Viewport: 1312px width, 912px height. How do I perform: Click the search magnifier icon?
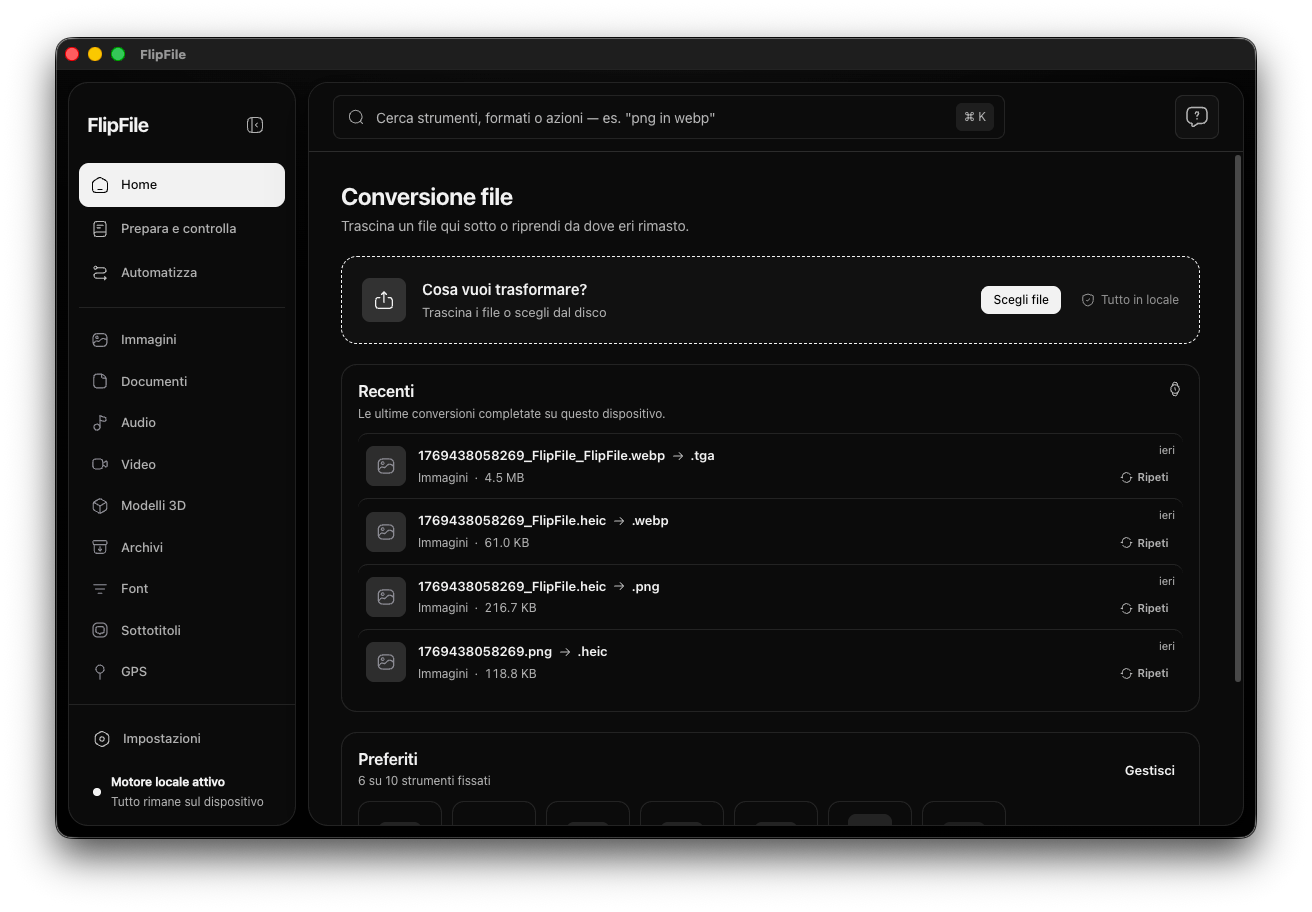tap(356, 117)
